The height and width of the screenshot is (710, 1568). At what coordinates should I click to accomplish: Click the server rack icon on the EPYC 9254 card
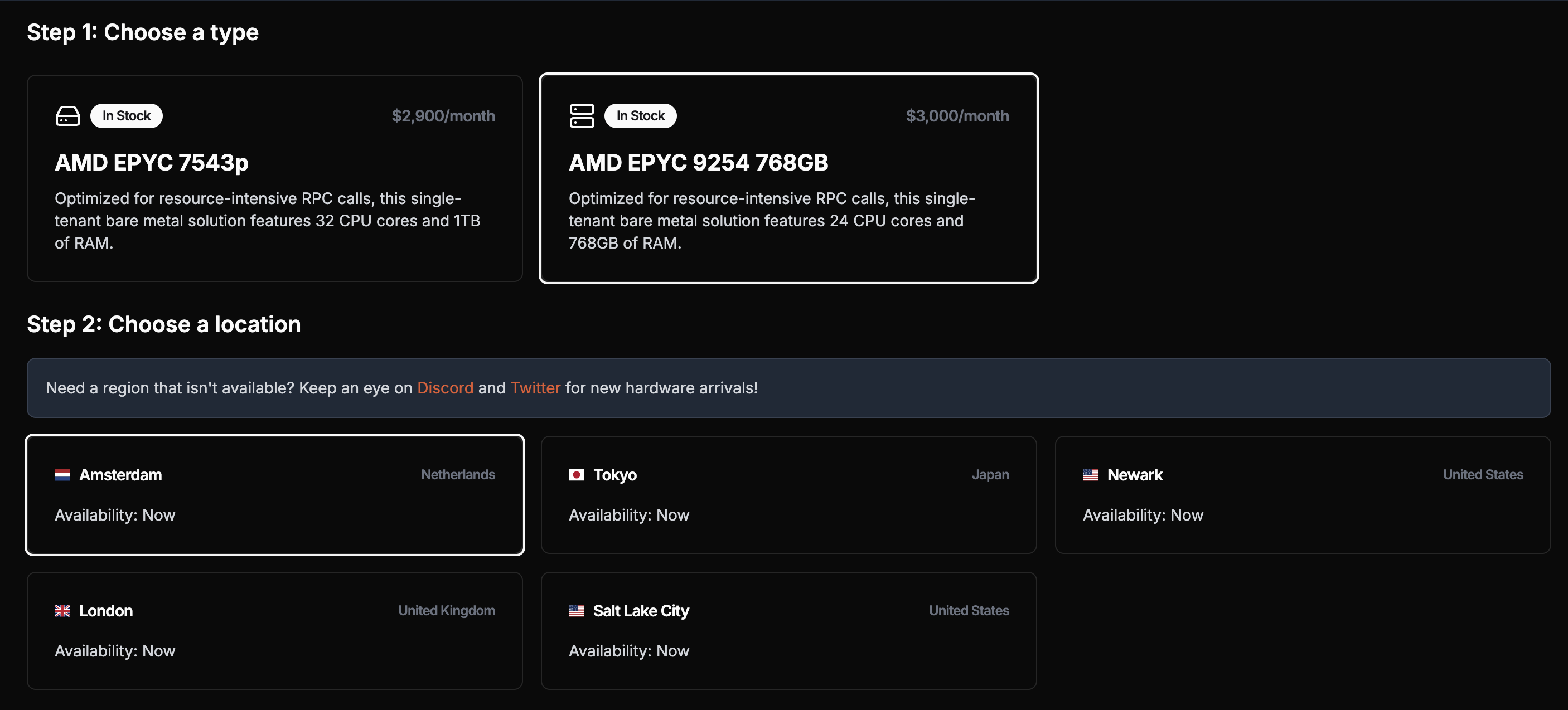582,115
